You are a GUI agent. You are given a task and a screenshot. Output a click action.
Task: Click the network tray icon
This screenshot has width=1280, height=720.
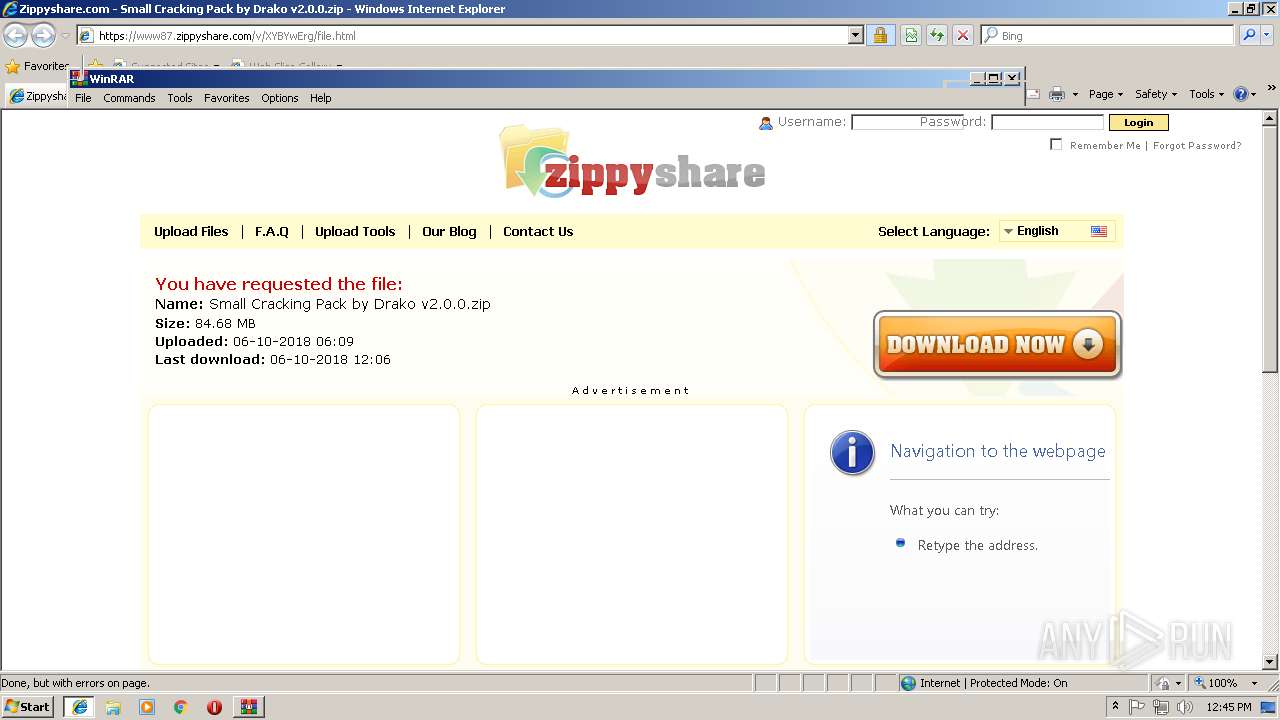1161,707
